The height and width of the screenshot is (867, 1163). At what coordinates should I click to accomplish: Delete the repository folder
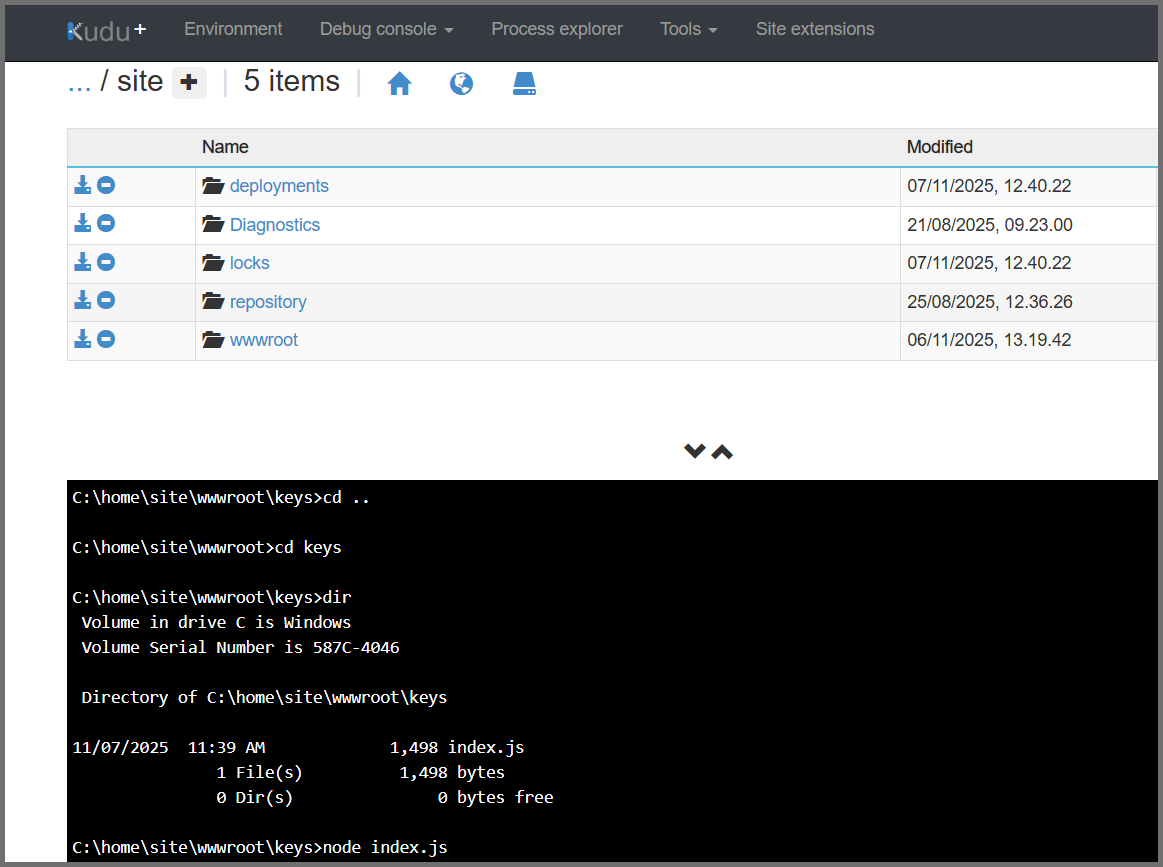pos(106,301)
